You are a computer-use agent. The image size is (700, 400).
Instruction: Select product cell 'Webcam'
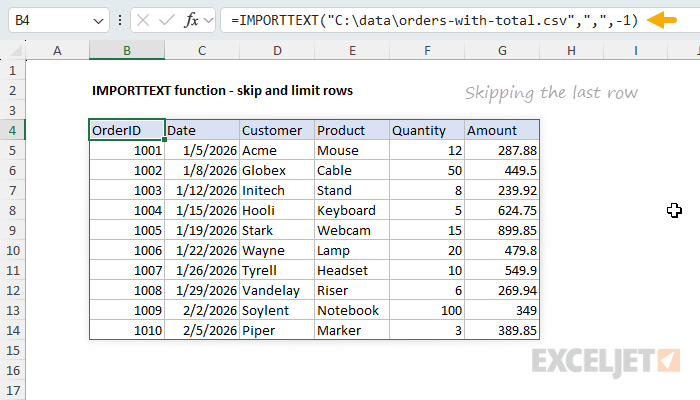pos(352,230)
